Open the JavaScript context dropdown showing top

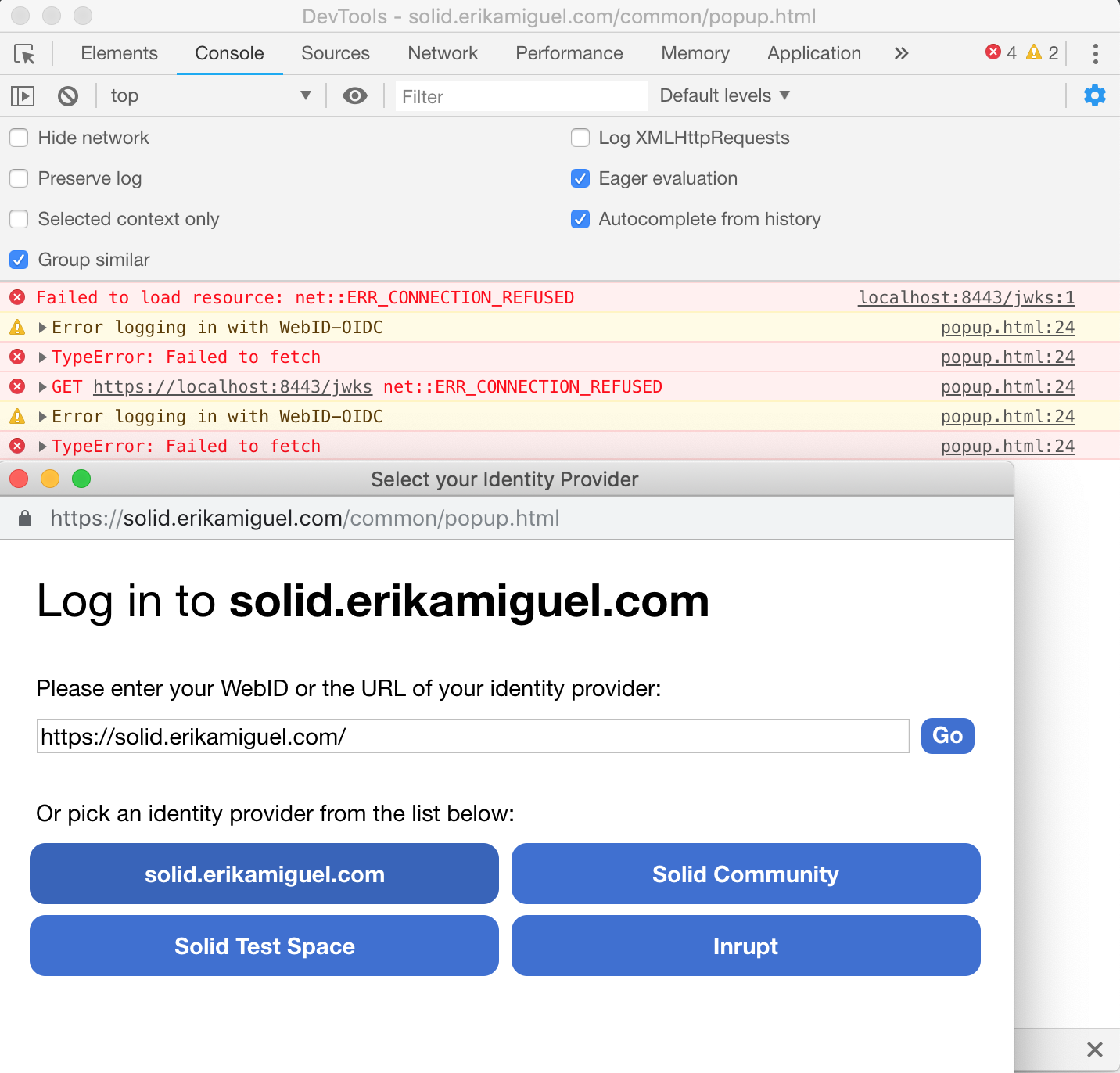point(207,95)
